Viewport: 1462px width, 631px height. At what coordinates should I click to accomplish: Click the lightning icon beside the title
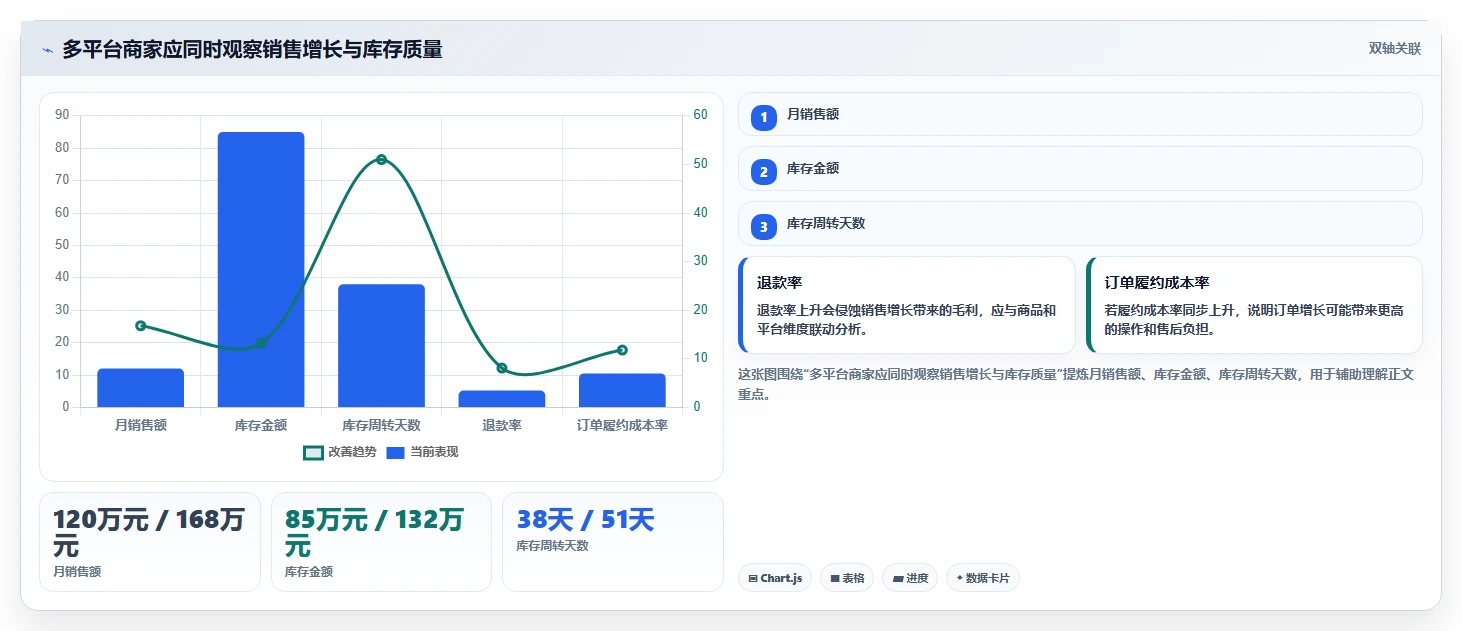pyautogui.click(x=47, y=50)
